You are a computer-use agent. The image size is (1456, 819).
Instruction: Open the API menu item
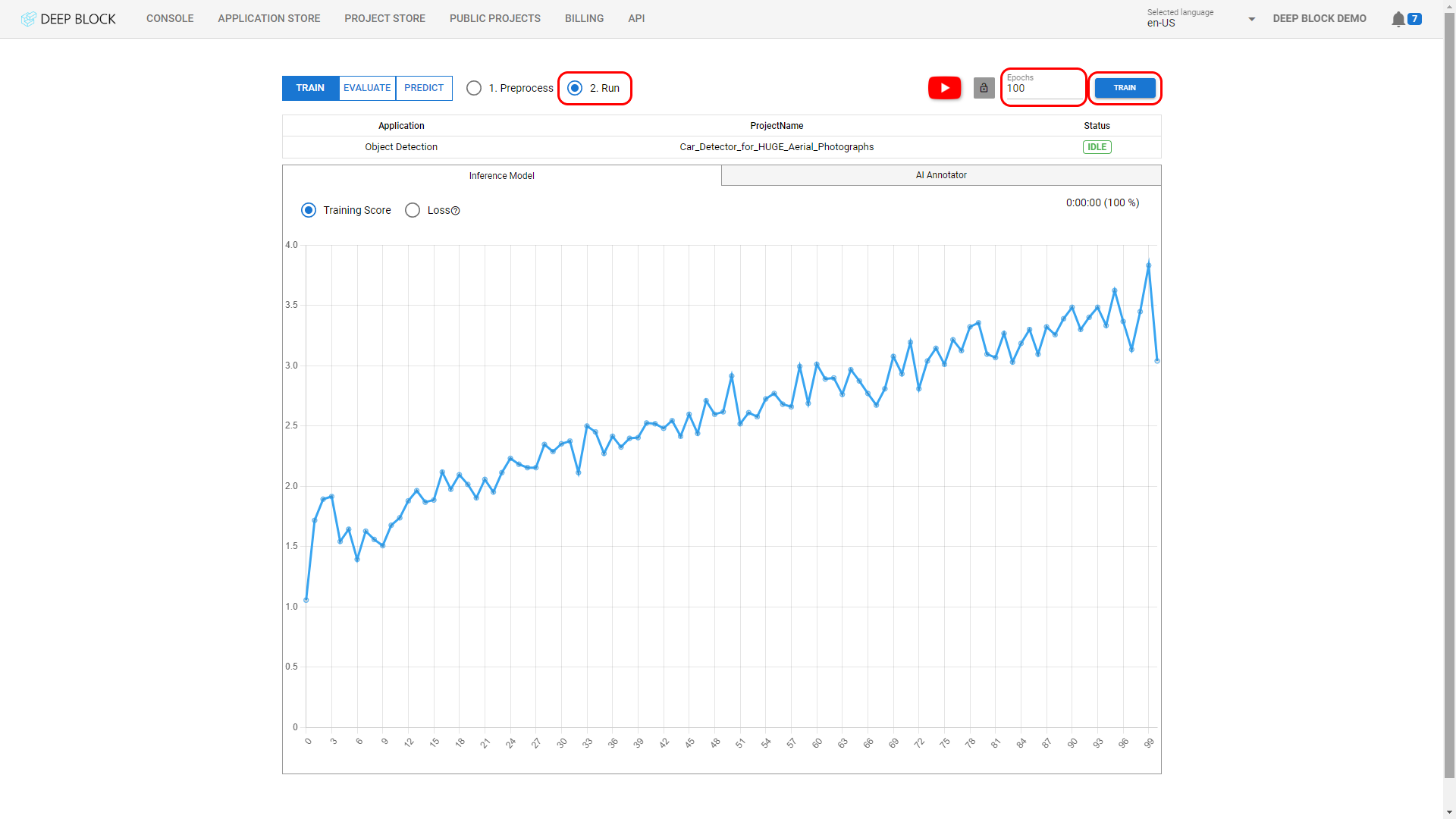pyautogui.click(x=636, y=18)
